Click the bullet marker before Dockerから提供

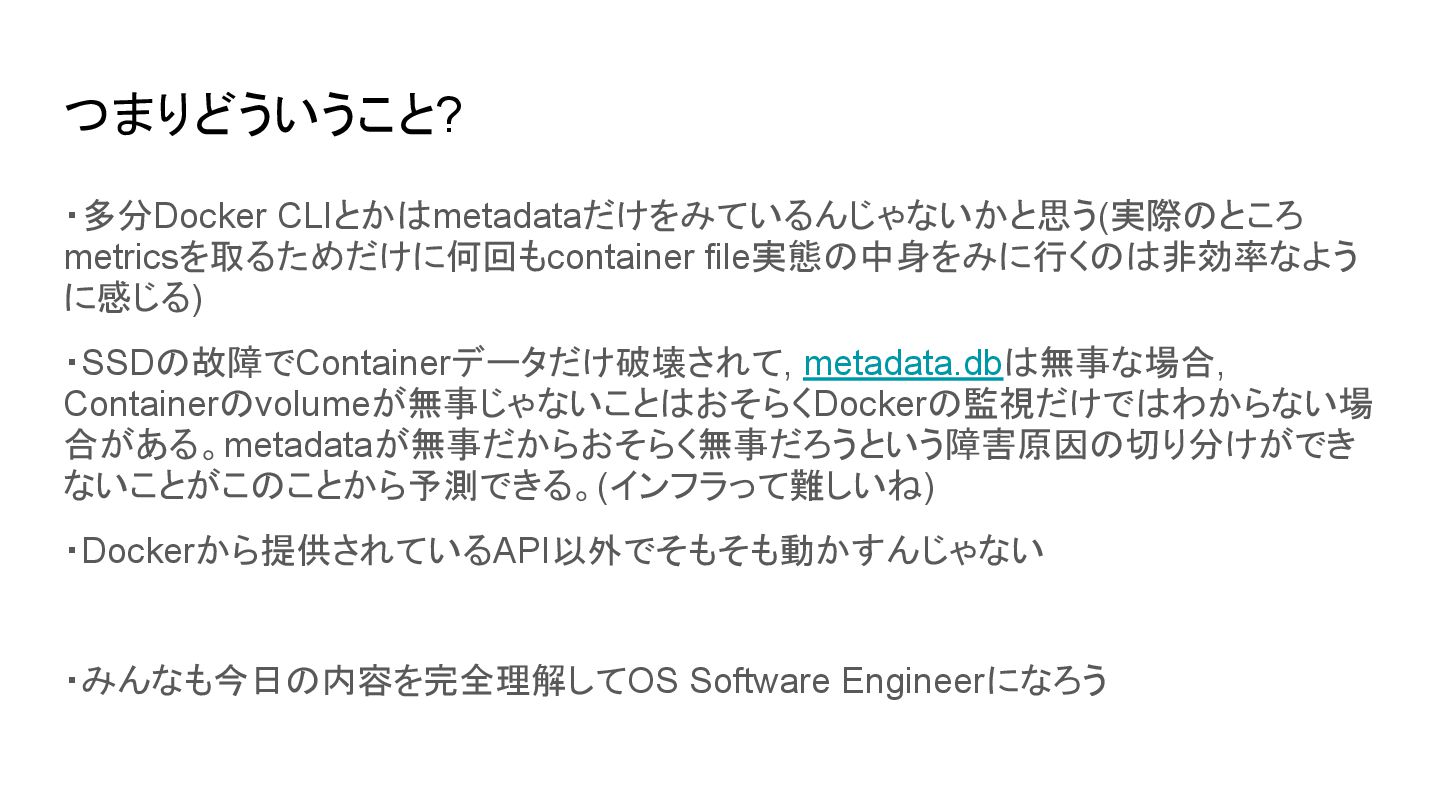73,550
